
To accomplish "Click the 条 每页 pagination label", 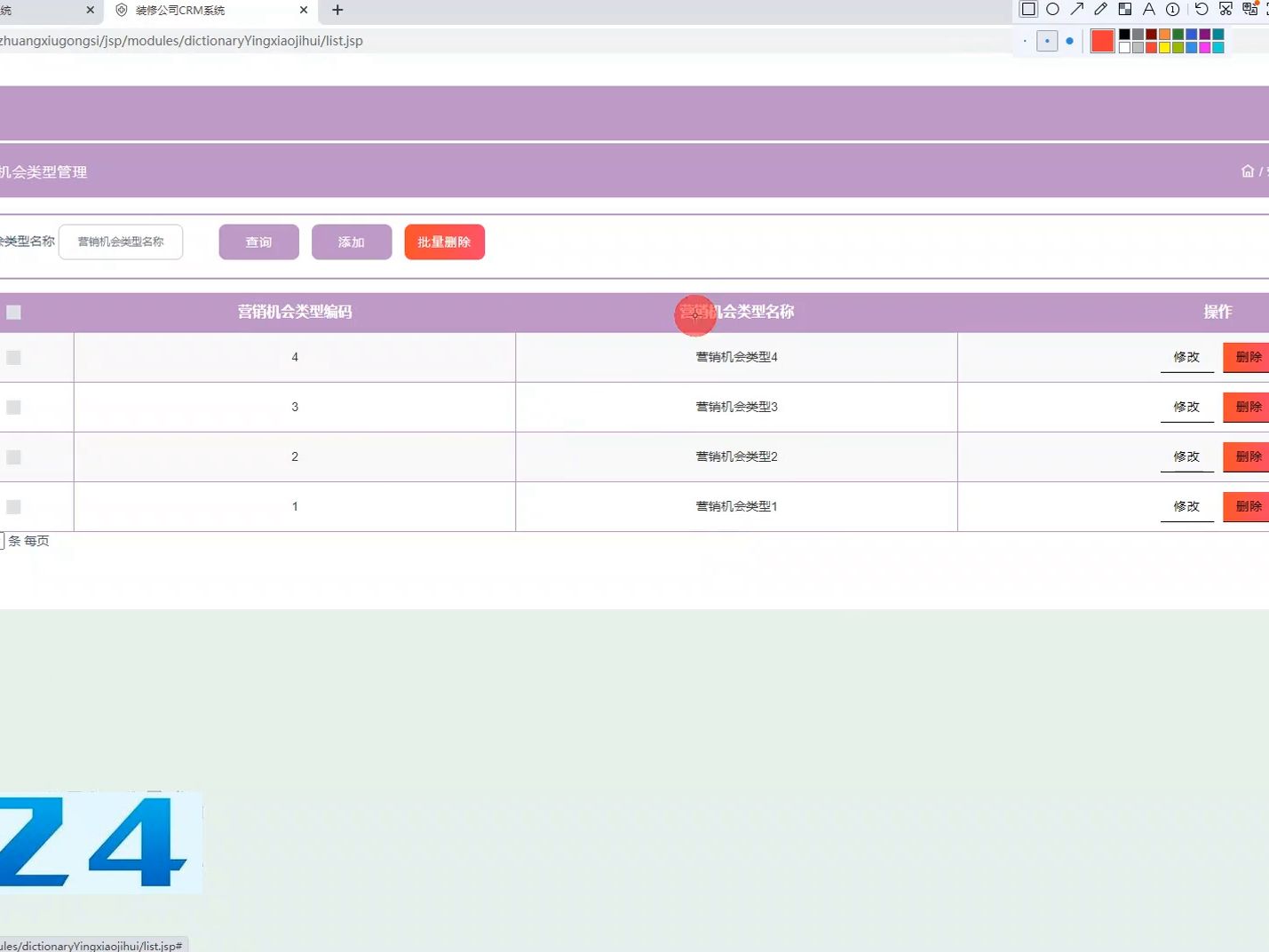I will (28, 541).
